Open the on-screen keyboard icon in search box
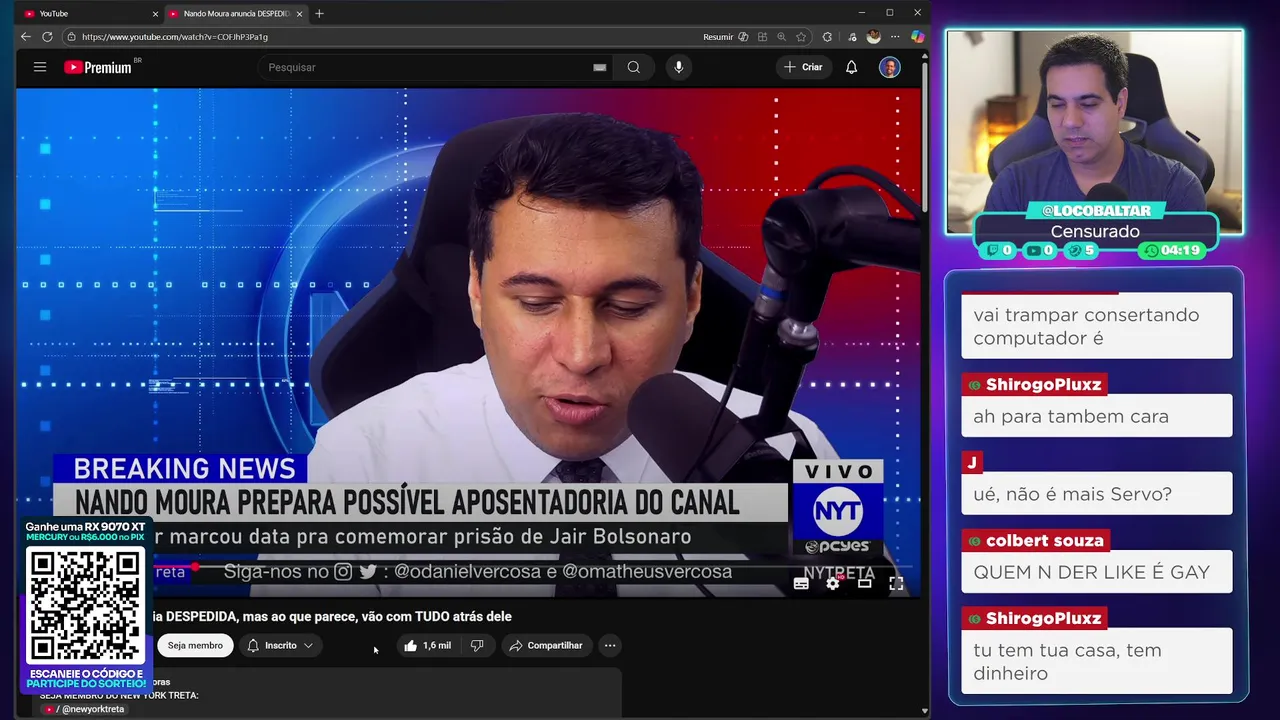The image size is (1280, 720). point(600,67)
